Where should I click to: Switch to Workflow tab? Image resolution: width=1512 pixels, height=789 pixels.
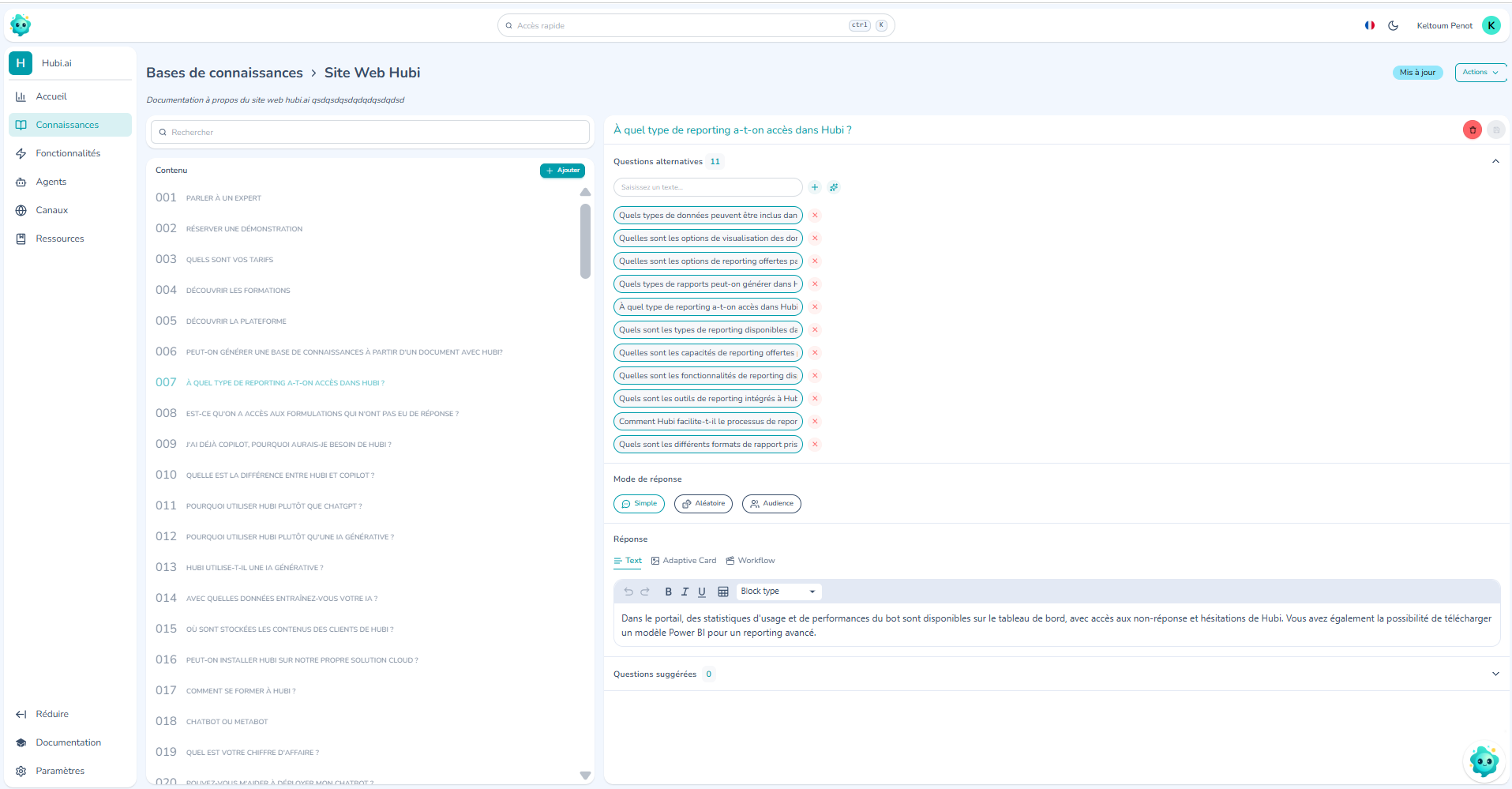[x=751, y=561]
